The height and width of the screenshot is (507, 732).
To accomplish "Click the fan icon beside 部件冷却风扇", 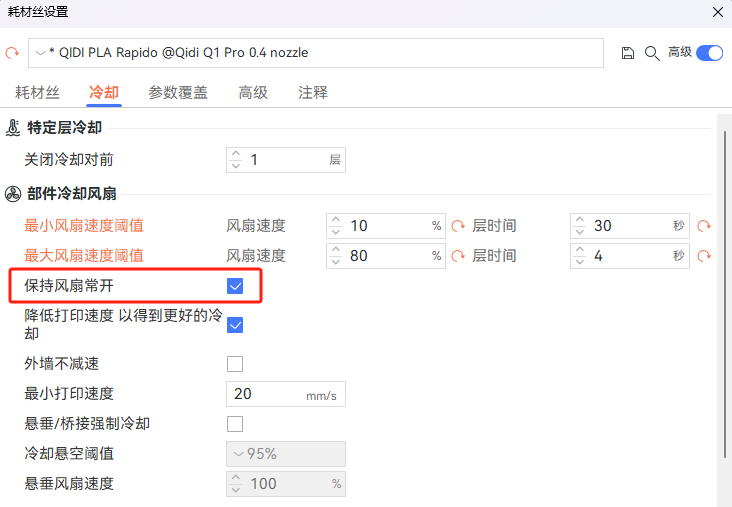I will pyautogui.click(x=13, y=194).
